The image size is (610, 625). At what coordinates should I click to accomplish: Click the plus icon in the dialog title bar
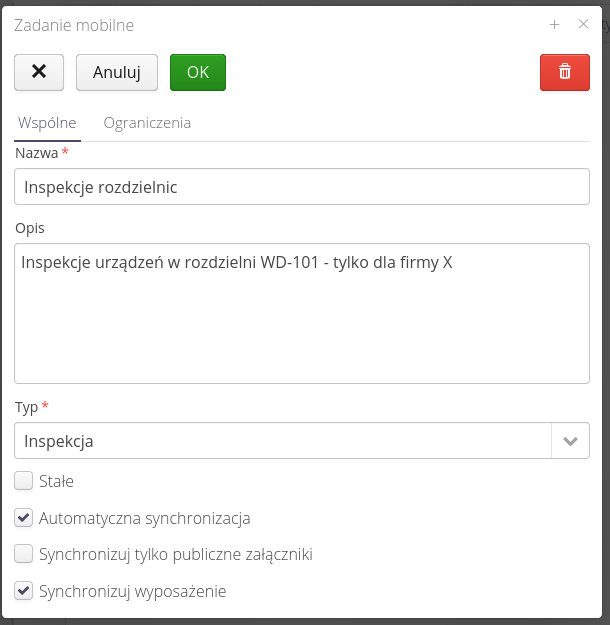(554, 25)
